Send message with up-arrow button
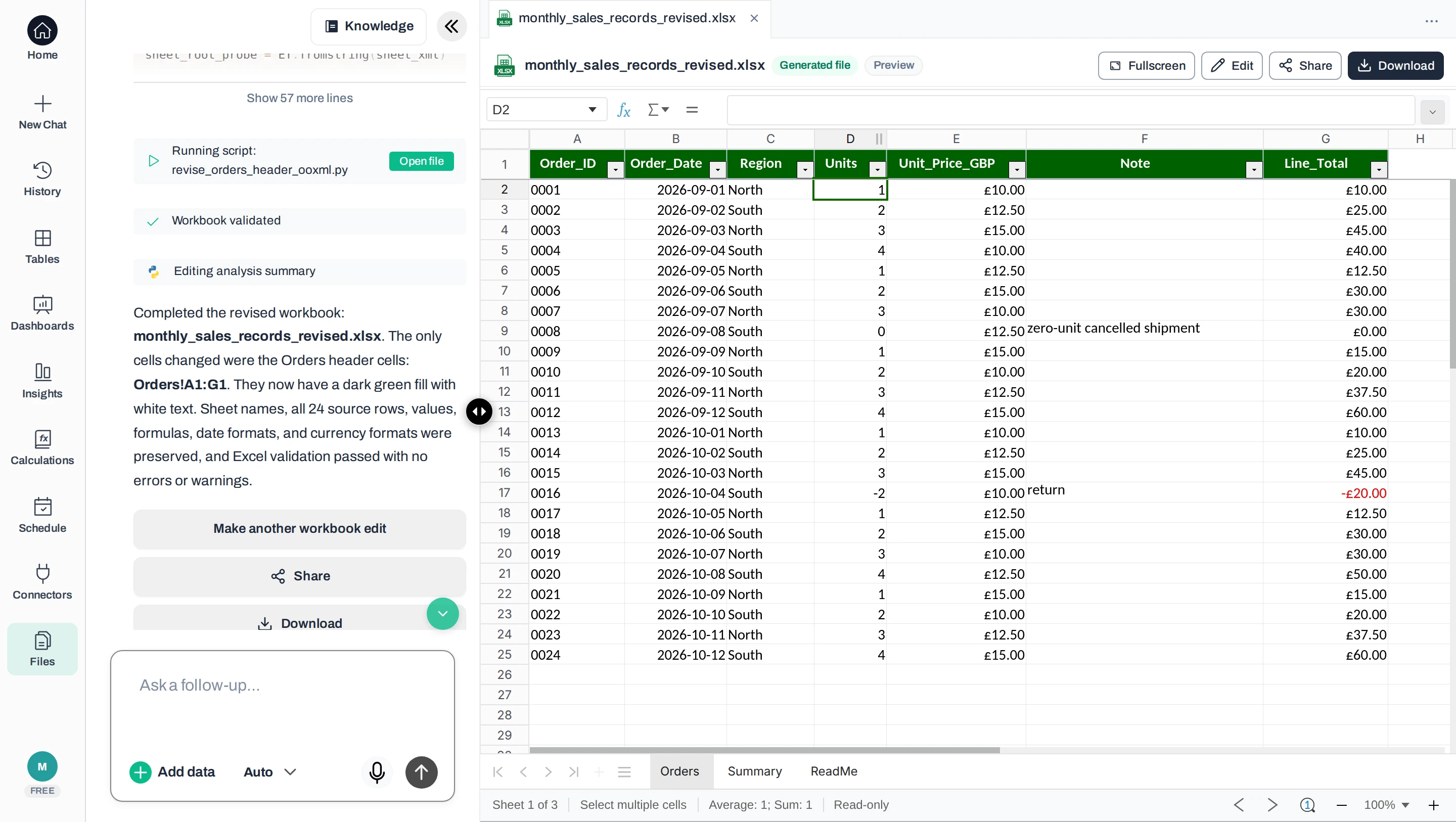The image size is (1456, 822). [421, 771]
